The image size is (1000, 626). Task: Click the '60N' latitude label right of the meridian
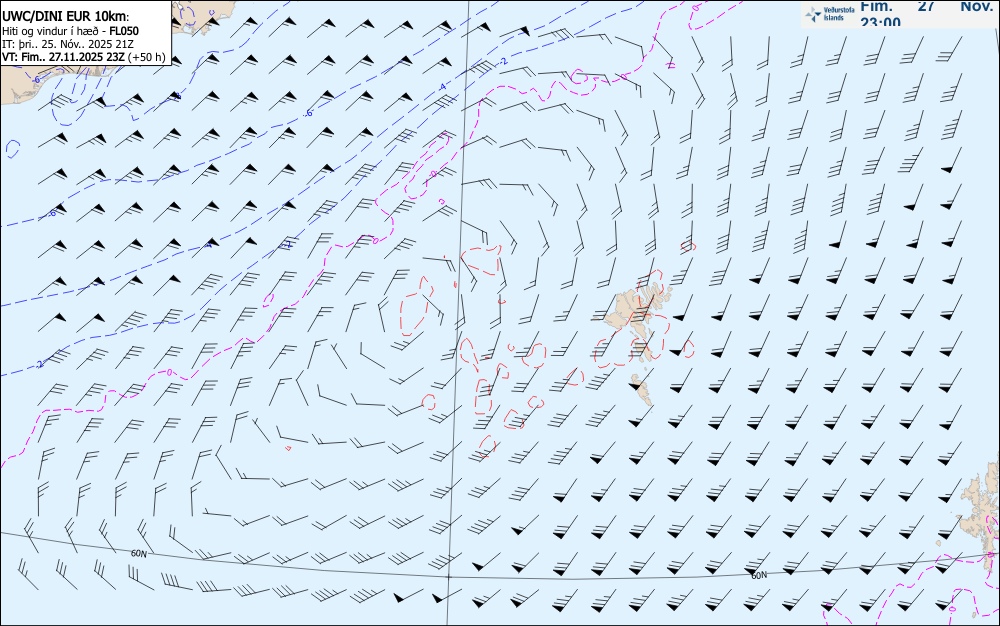point(759,576)
